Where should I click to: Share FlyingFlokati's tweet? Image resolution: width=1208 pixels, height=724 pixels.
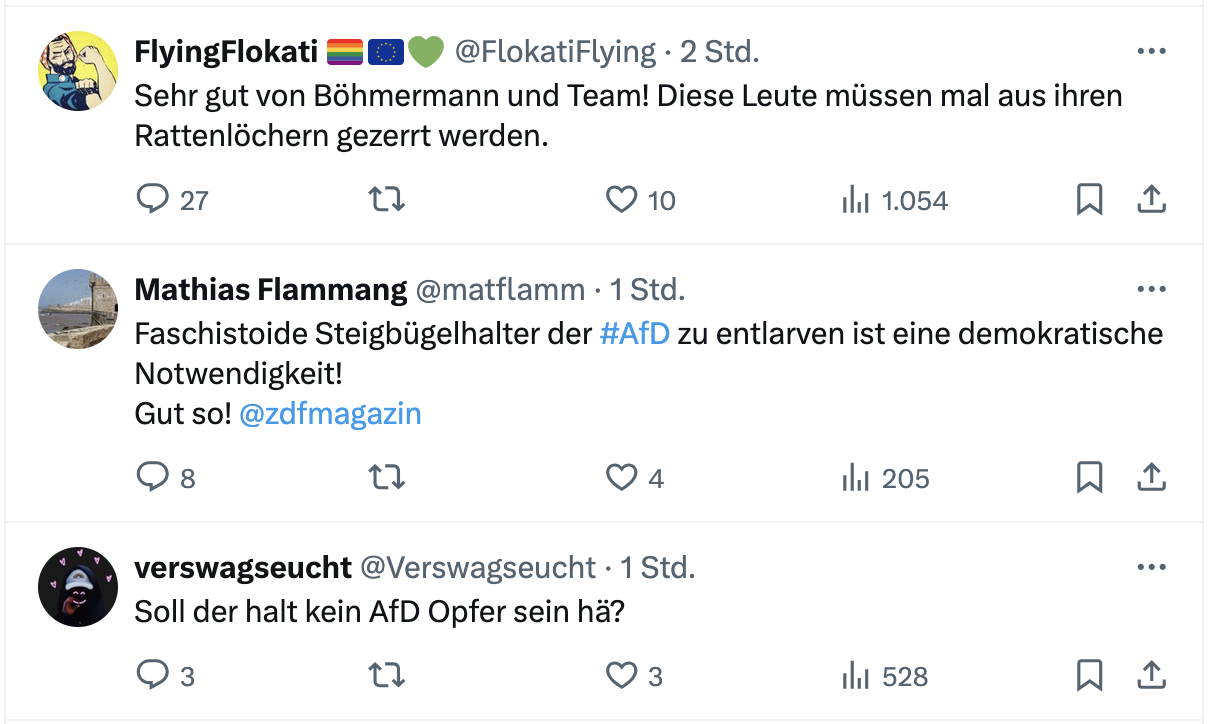pyautogui.click(x=1152, y=200)
